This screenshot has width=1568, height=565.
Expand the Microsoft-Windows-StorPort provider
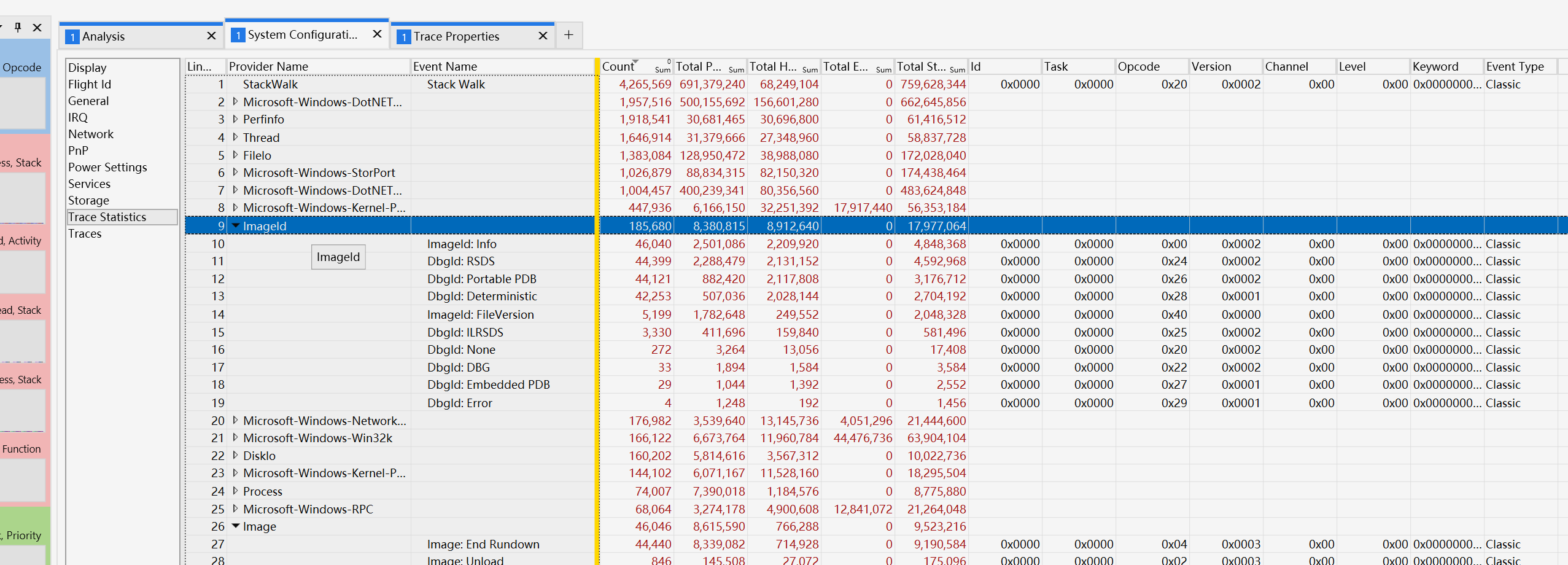tap(235, 173)
